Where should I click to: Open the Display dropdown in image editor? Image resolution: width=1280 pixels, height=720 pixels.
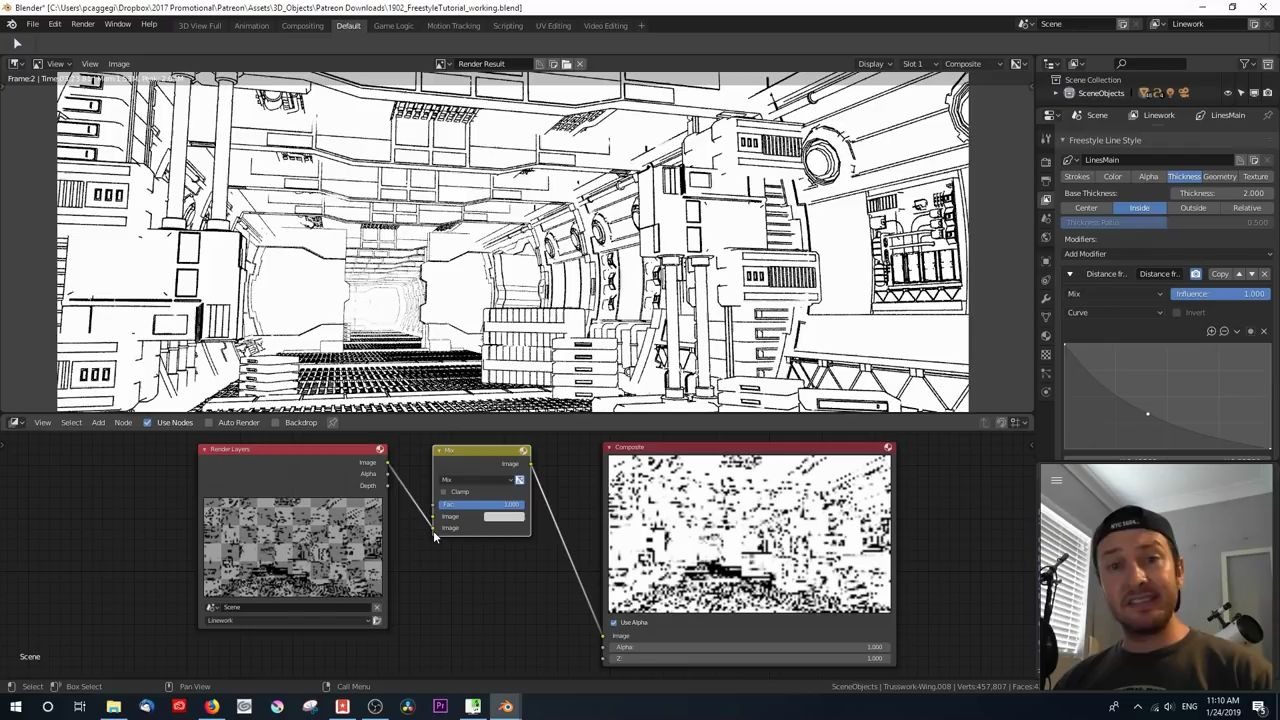tap(876, 64)
